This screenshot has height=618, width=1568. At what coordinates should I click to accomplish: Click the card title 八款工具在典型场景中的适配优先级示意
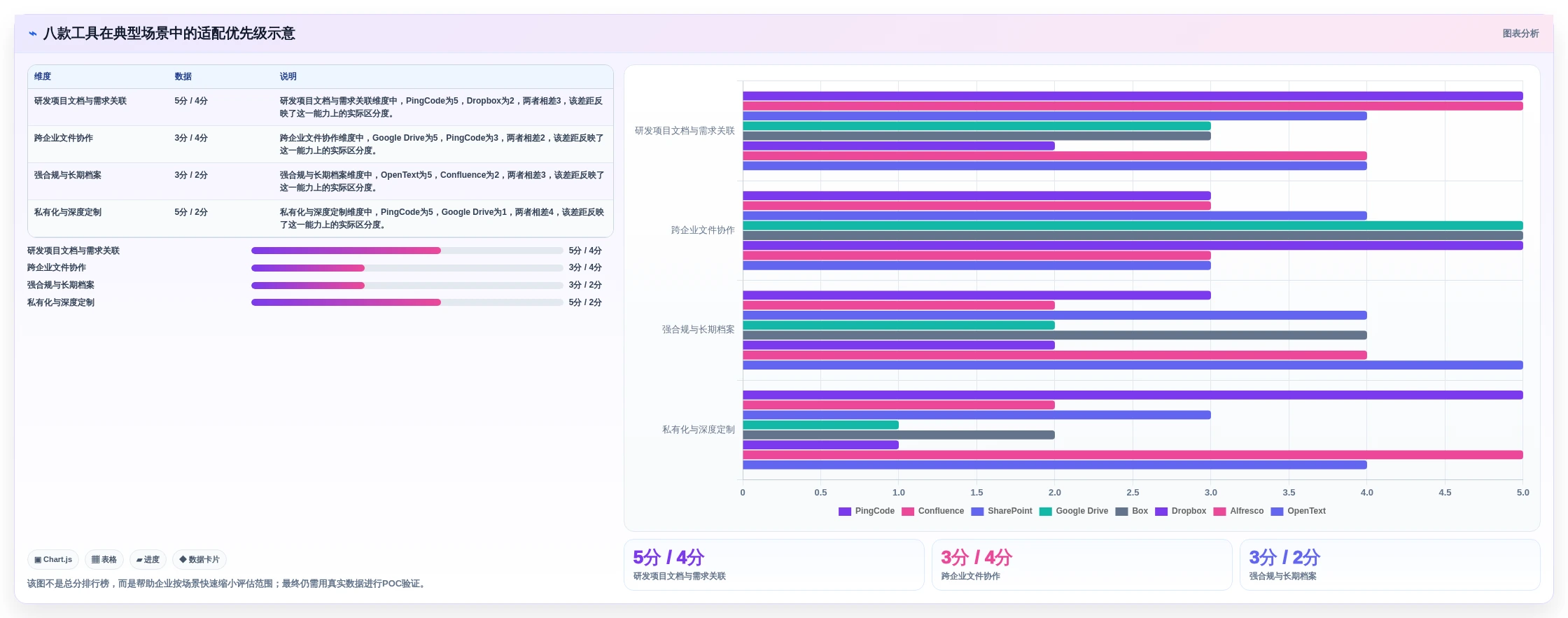coord(169,34)
